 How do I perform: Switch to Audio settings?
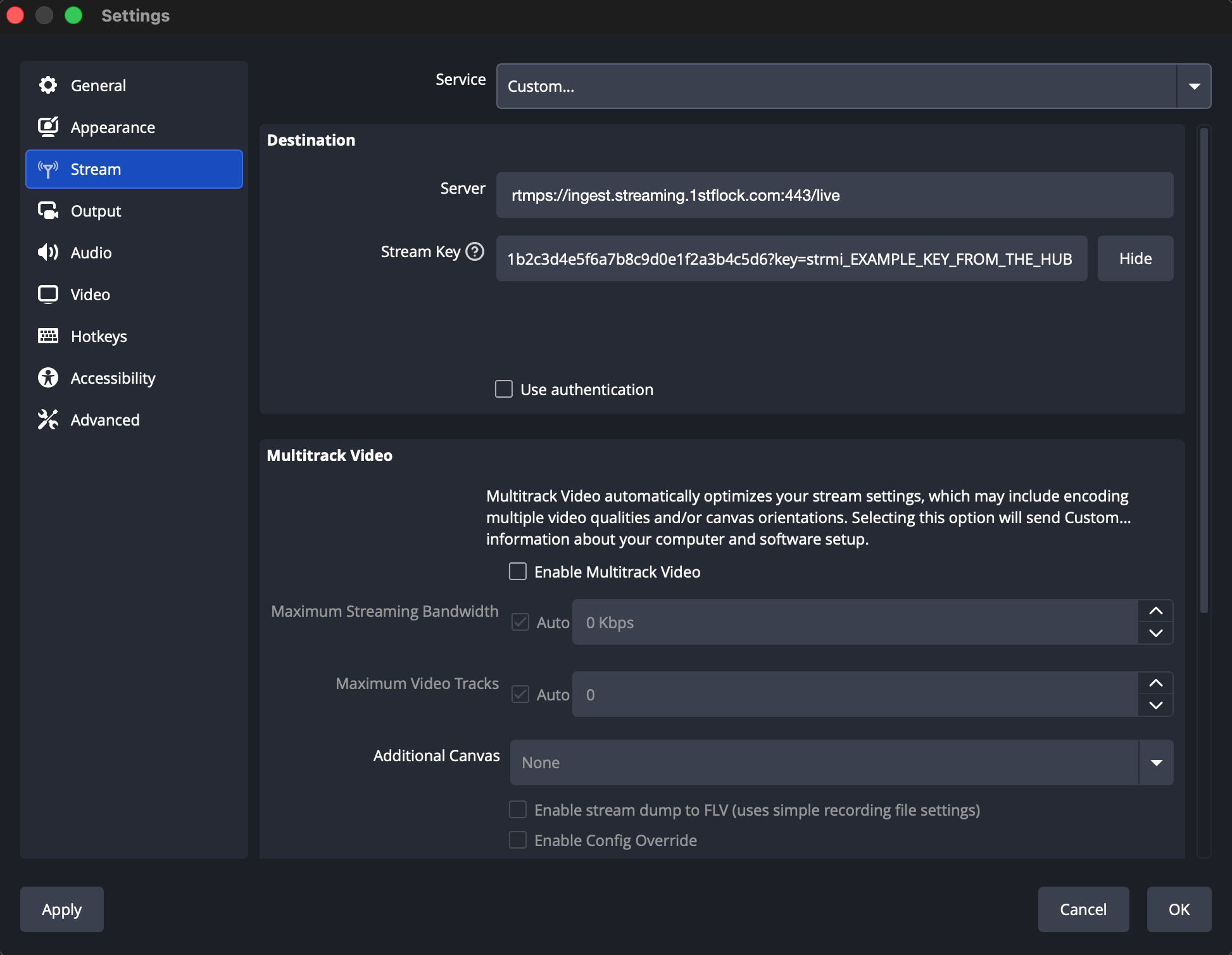[x=134, y=253]
